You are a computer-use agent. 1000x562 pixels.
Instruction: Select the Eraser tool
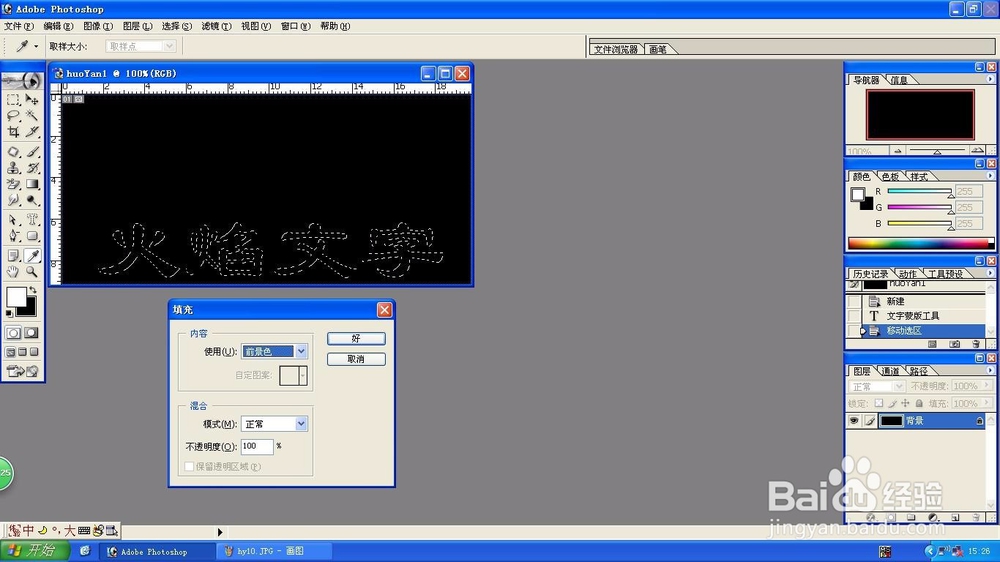[x=13, y=184]
